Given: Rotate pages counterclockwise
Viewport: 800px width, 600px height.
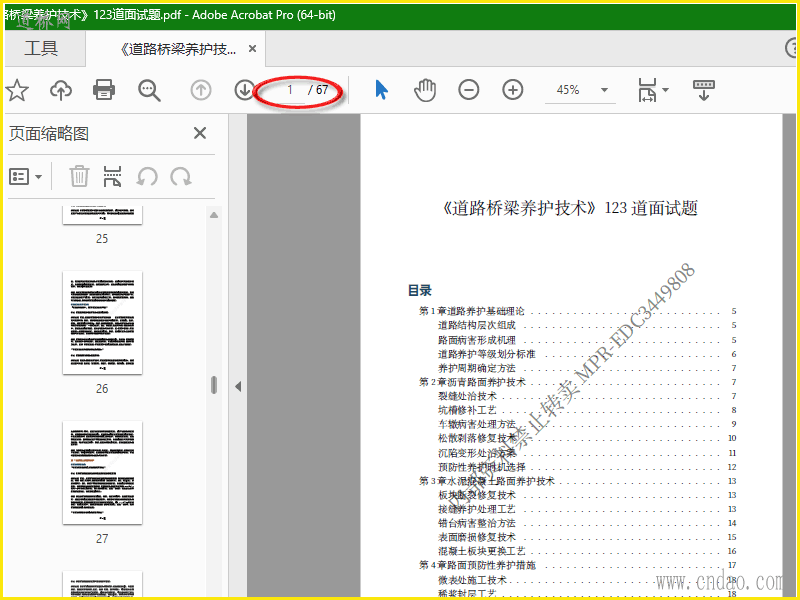Looking at the screenshot, I should tap(147, 177).
